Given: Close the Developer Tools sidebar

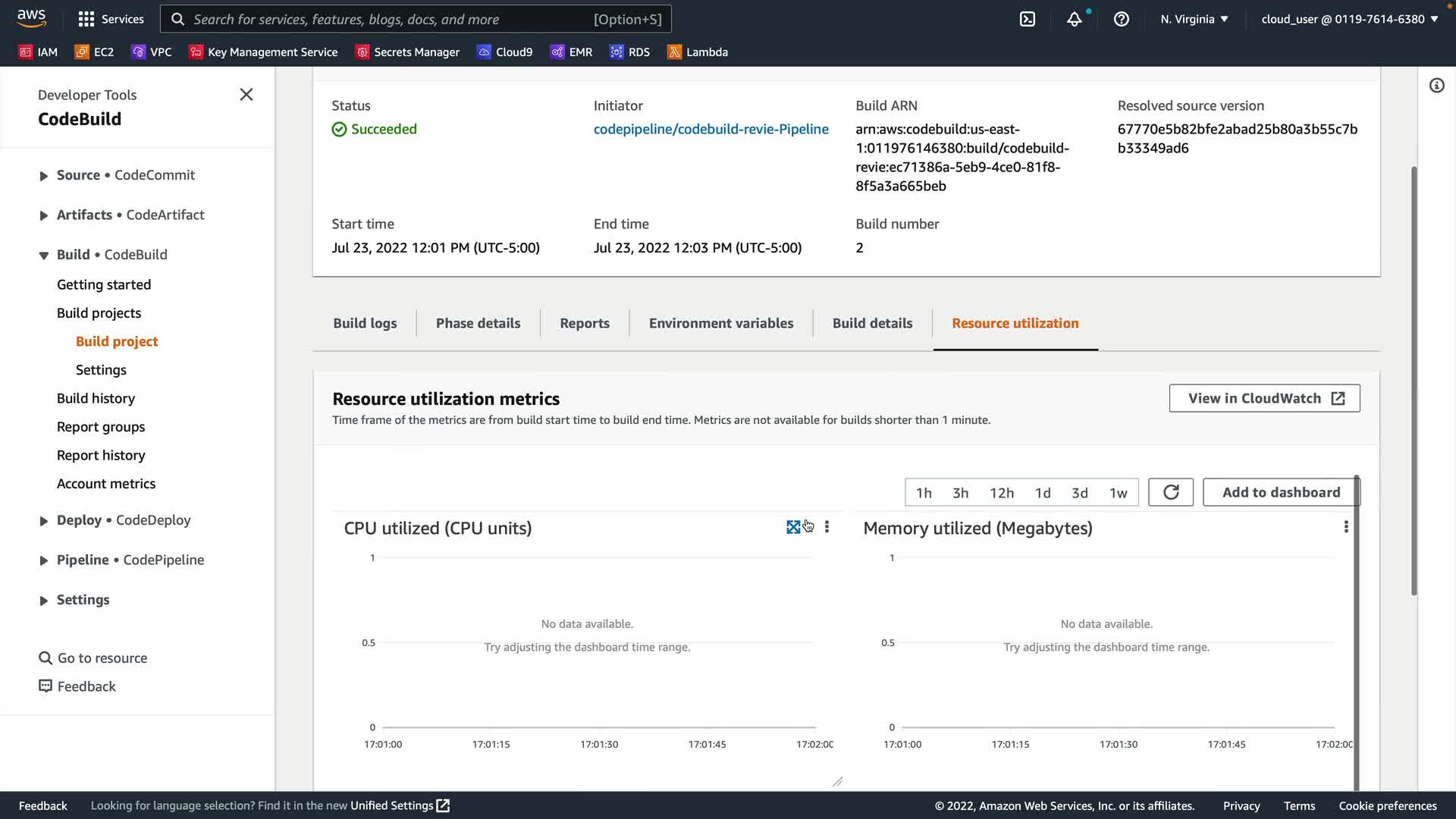Looking at the screenshot, I should point(246,95).
